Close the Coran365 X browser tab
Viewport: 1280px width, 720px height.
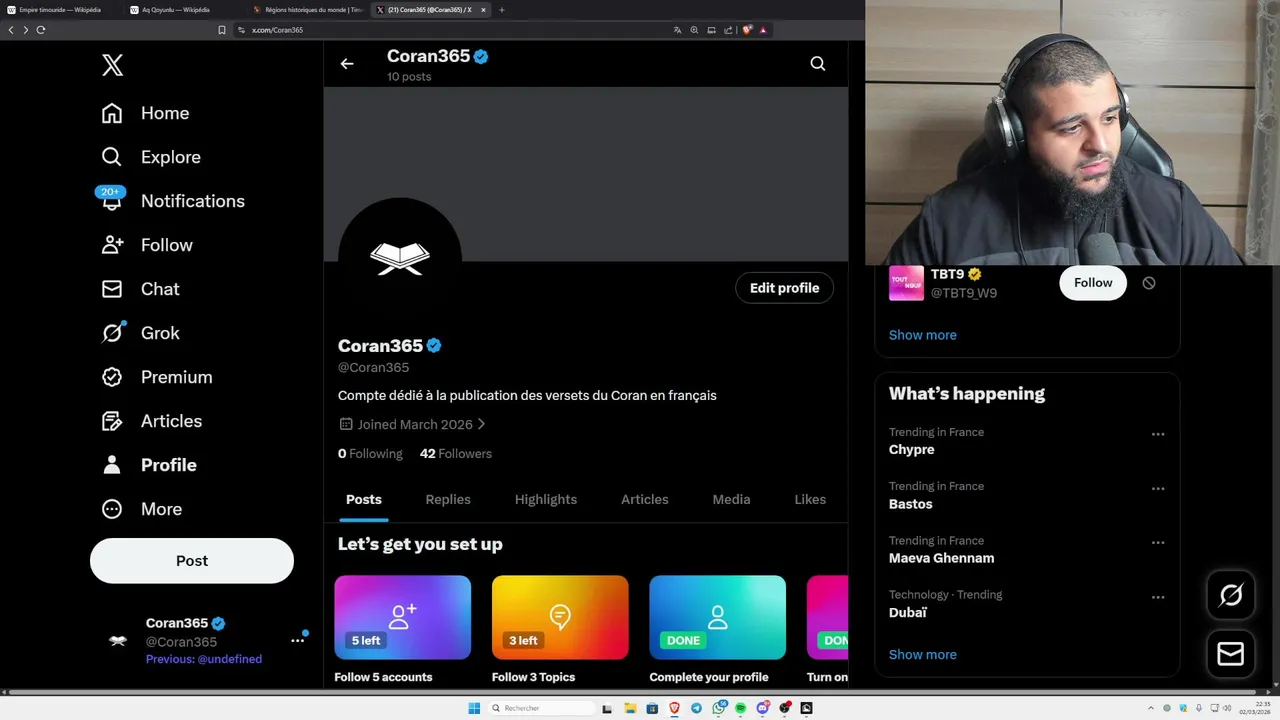(483, 10)
